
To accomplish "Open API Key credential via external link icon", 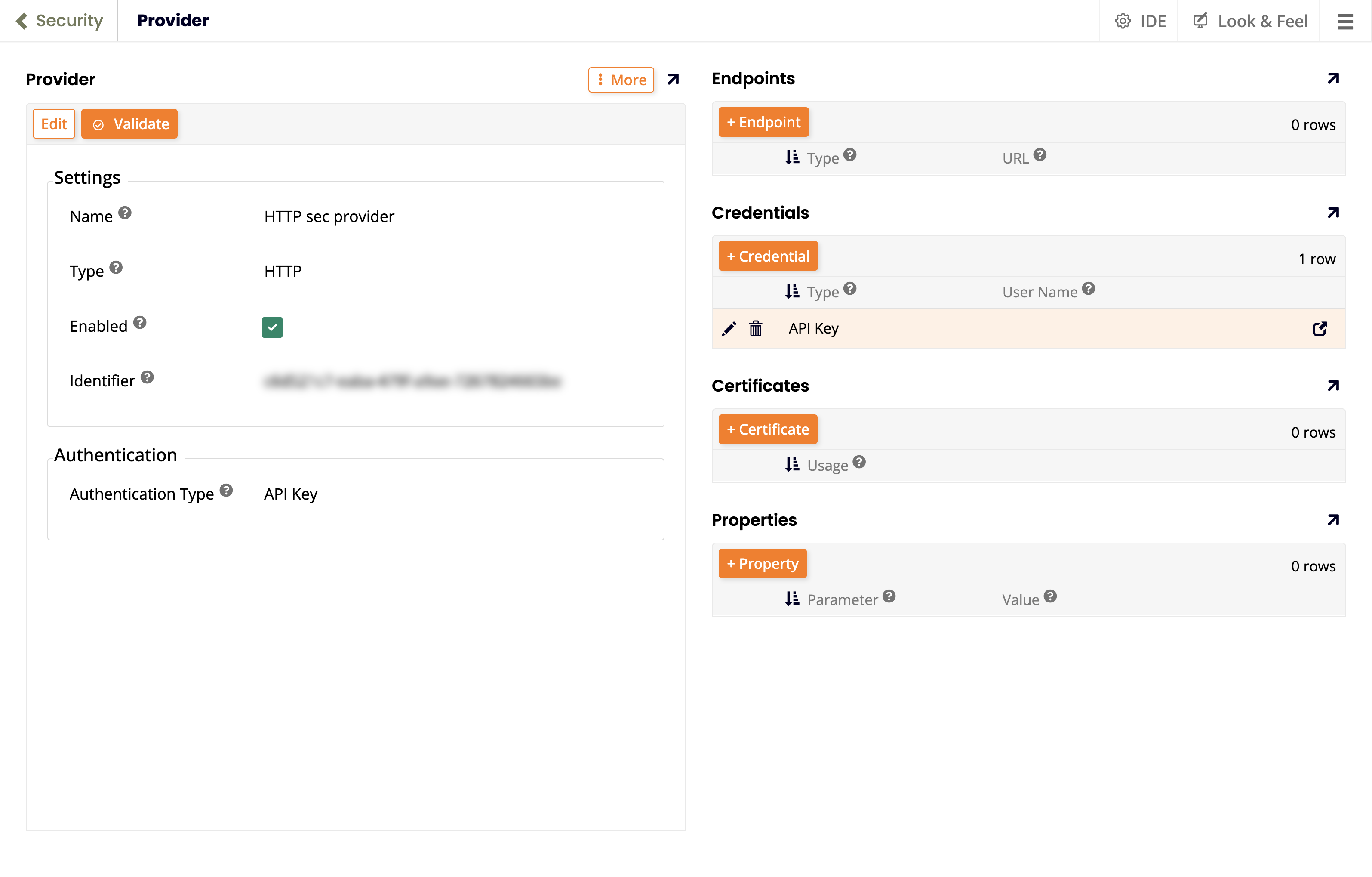I will (x=1320, y=328).
